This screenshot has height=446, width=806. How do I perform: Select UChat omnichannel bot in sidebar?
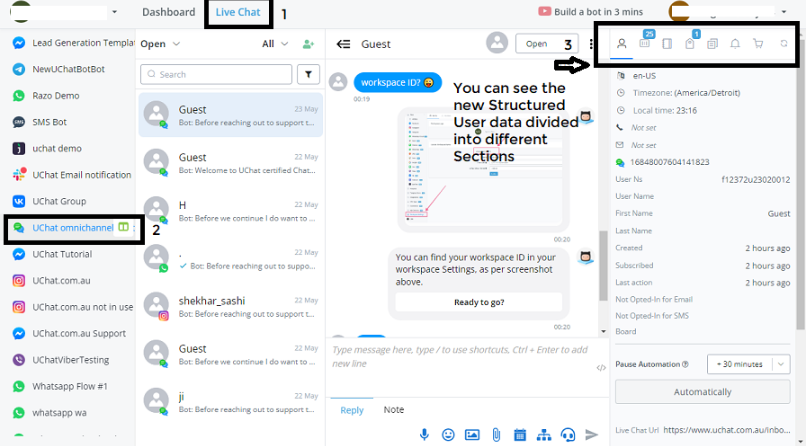[x=72, y=228]
